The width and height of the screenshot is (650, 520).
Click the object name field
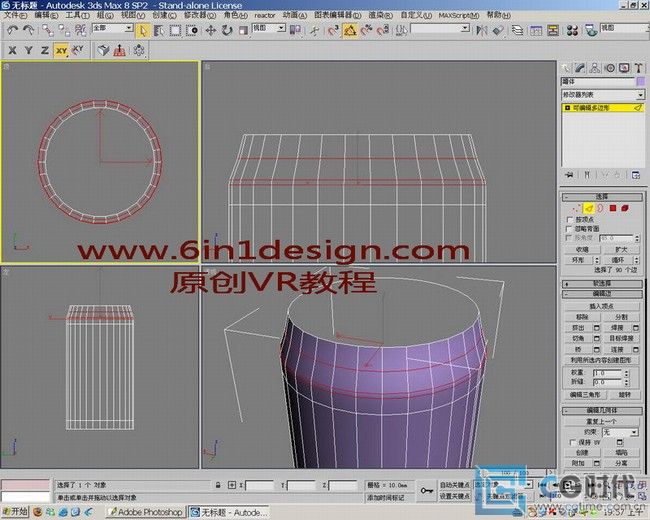pos(597,82)
